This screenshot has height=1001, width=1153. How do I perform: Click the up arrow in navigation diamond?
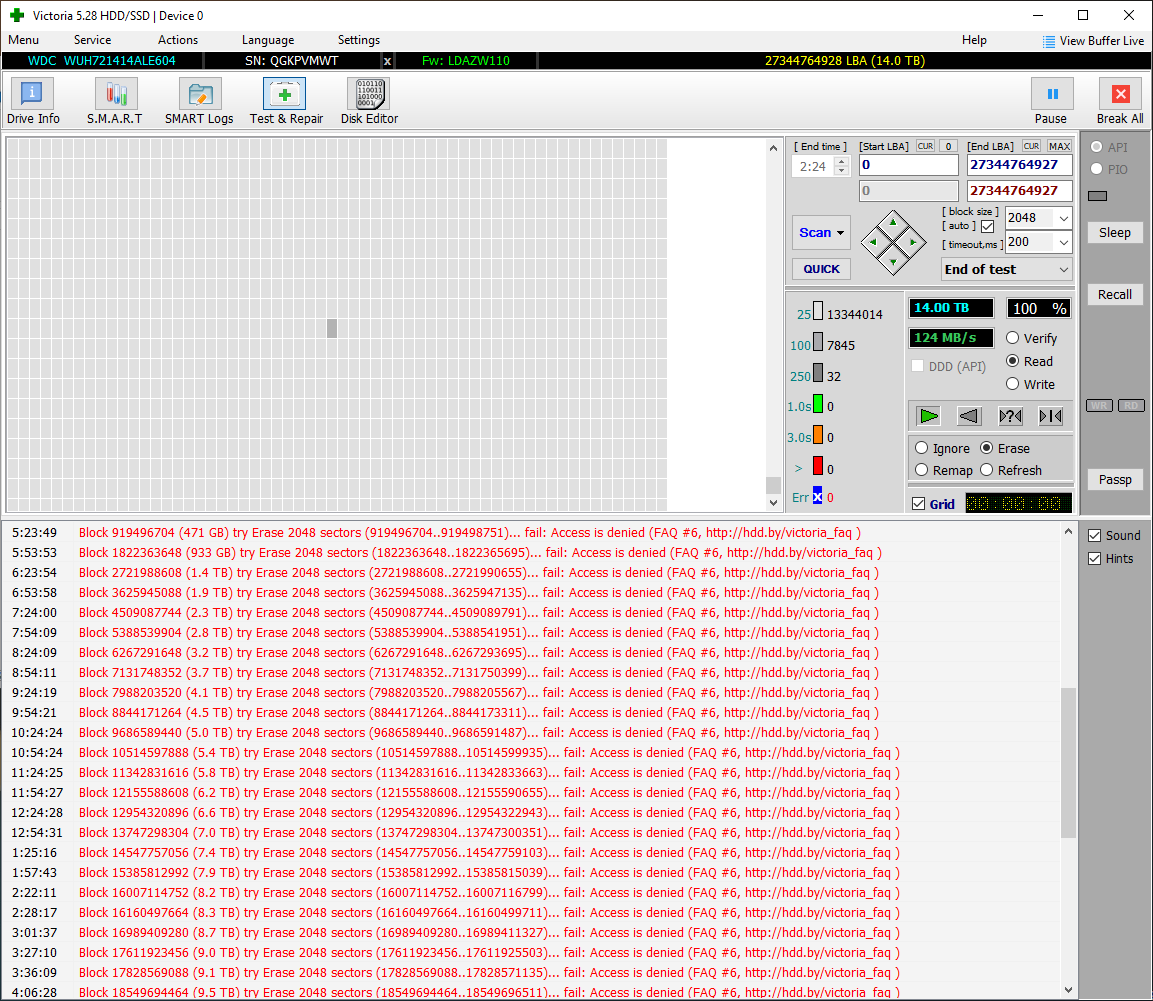point(893,221)
